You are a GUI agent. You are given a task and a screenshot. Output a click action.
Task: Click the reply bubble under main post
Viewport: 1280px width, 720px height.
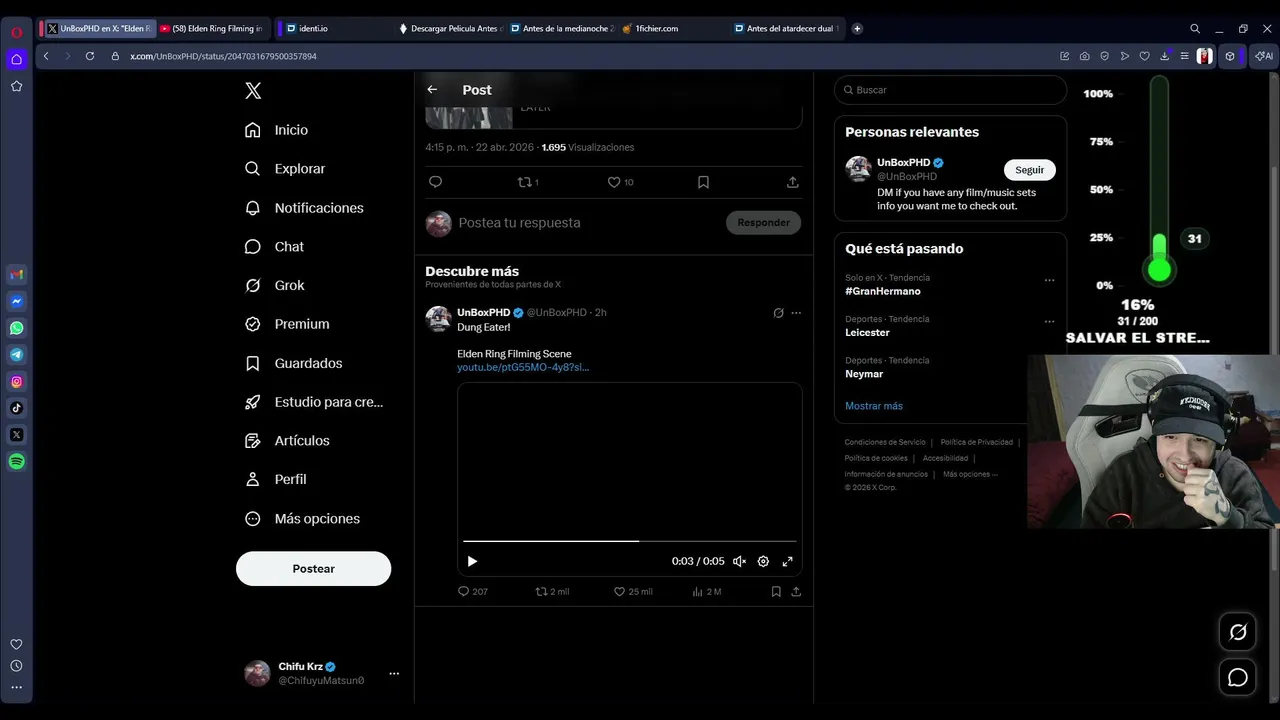435,182
